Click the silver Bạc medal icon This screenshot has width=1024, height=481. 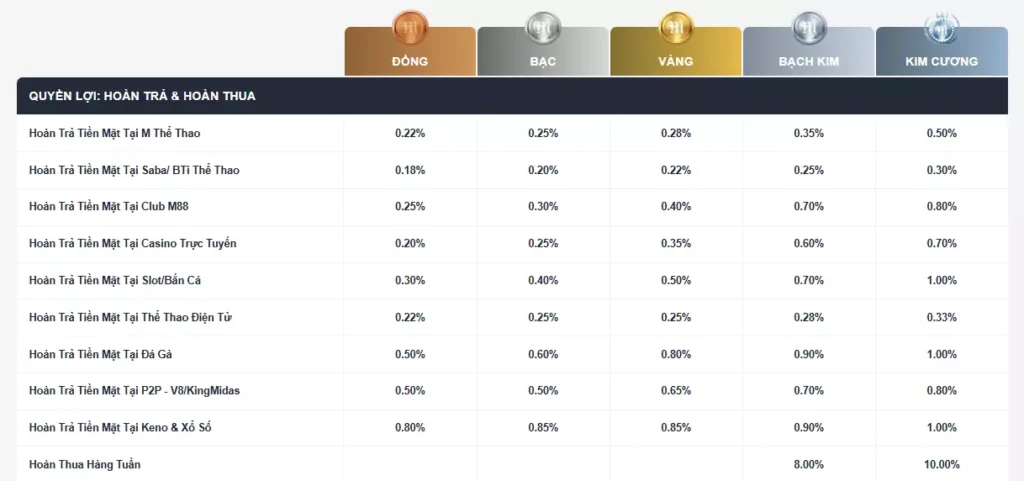point(543,27)
